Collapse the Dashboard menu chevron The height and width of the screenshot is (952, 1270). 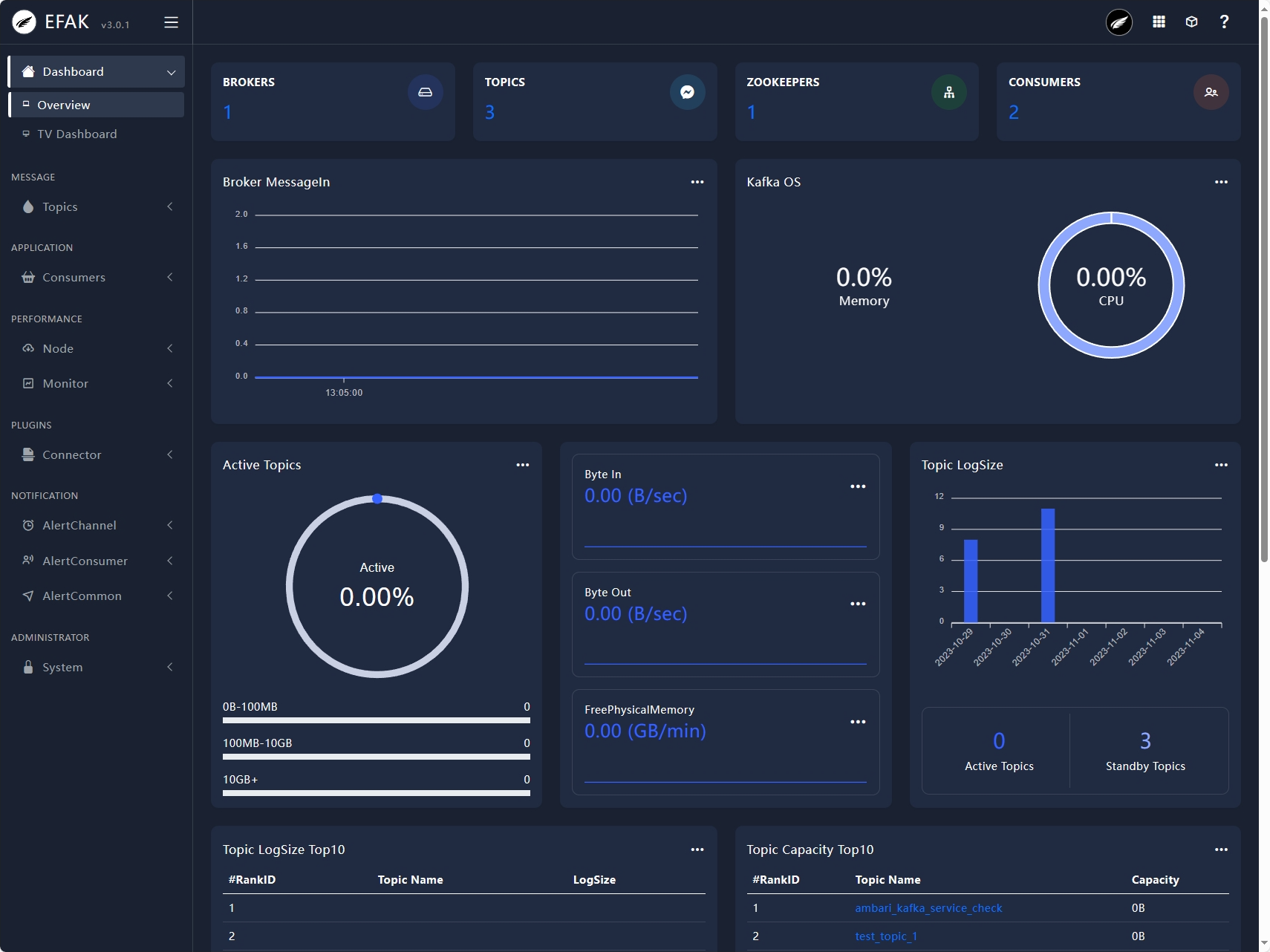coord(171,72)
